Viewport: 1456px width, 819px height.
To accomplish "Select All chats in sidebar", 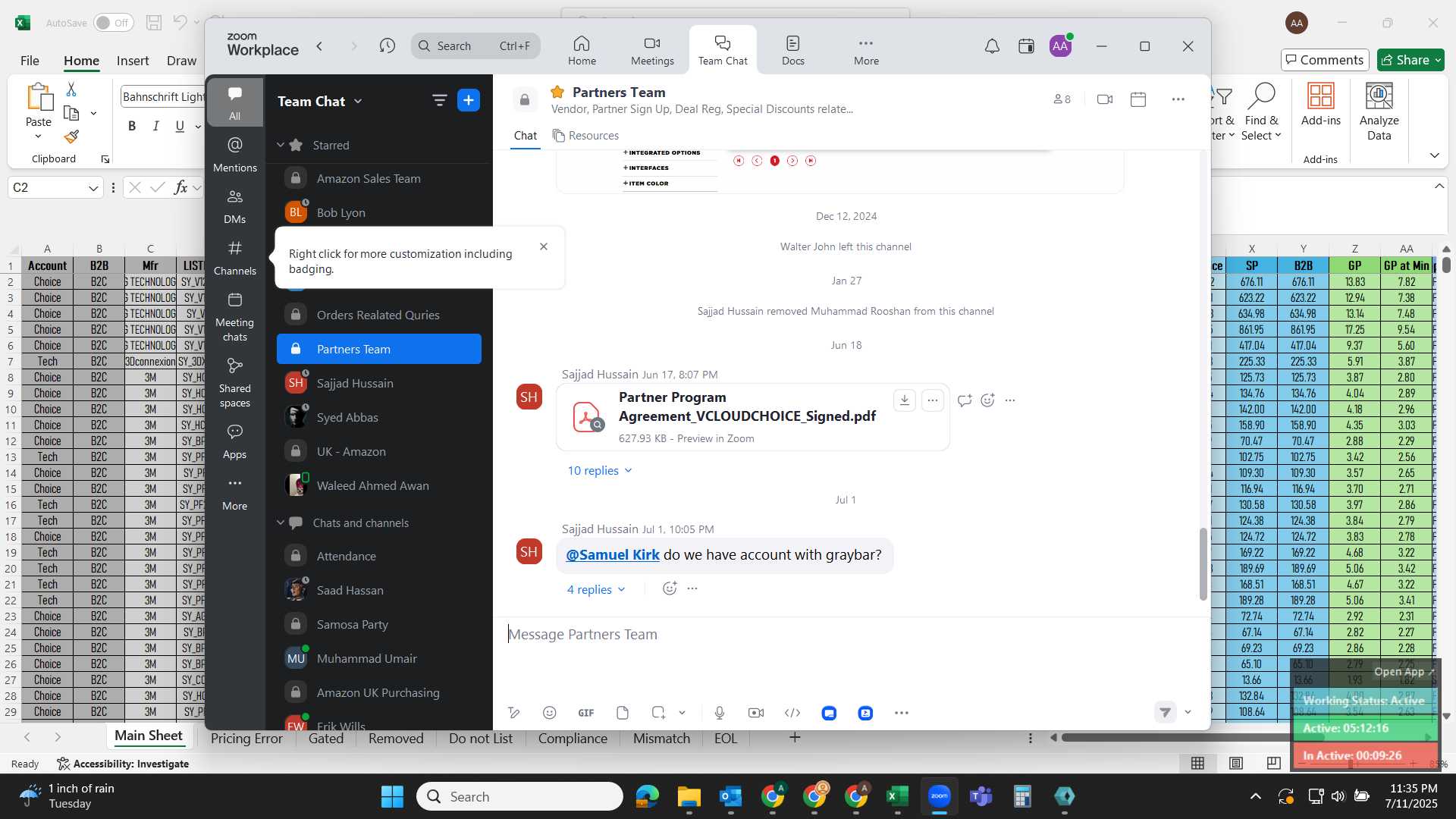I will click(234, 102).
